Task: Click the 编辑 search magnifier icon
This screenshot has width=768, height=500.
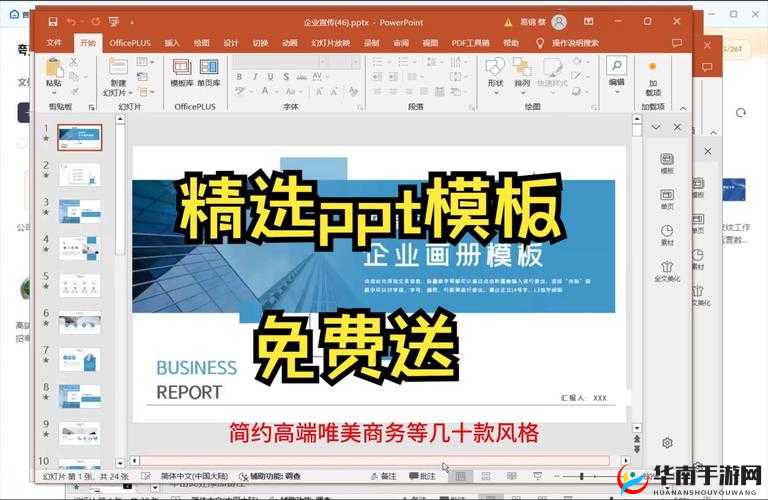Action: 617,65
